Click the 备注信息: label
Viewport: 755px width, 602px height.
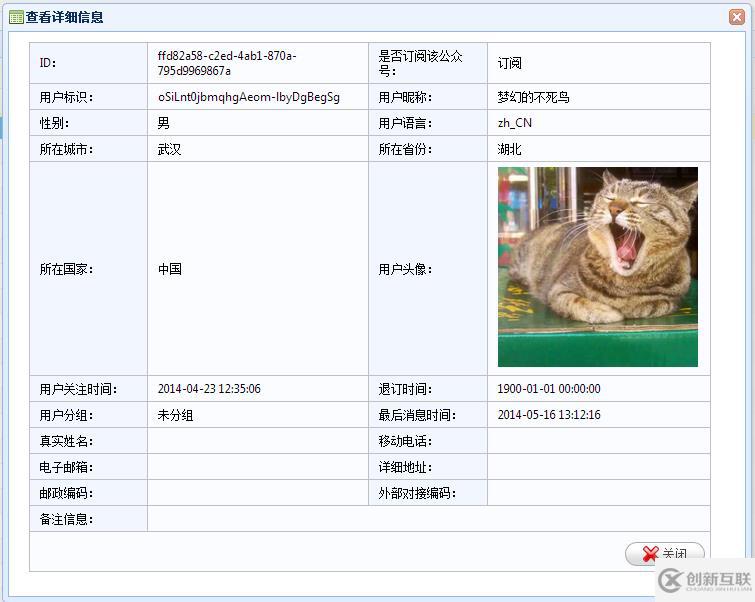click(x=66, y=519)
